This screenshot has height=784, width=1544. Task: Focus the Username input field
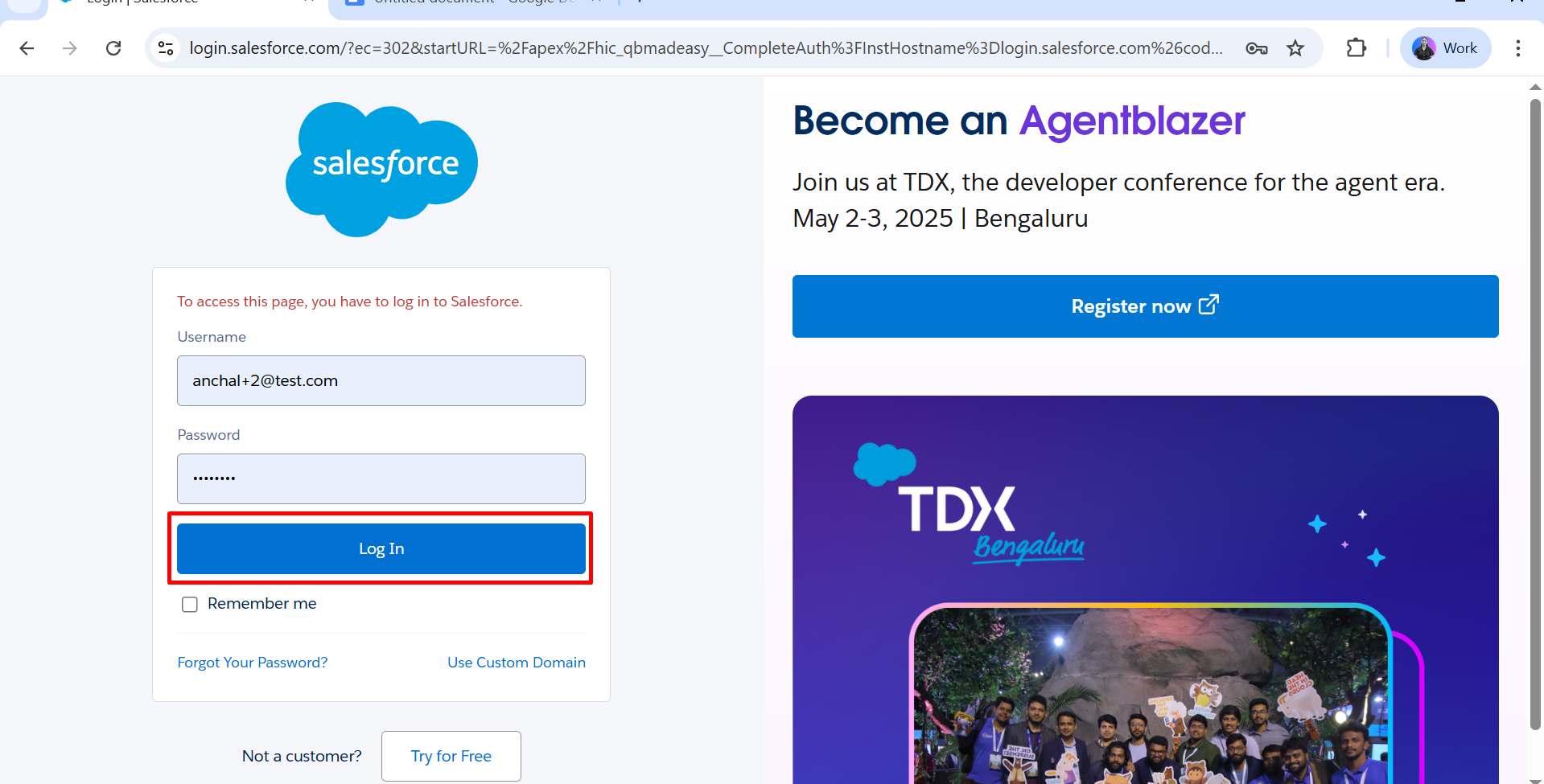pyautogui.click(x=381, y=380)
